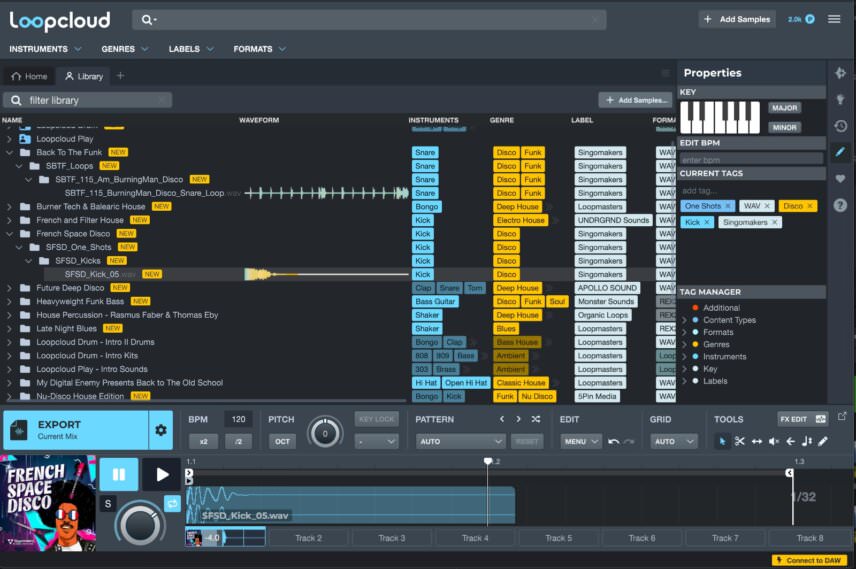This screenshot has height=569, width=856.
Task: Go to previous pattern arrow
Action: (x=502, y=419)
